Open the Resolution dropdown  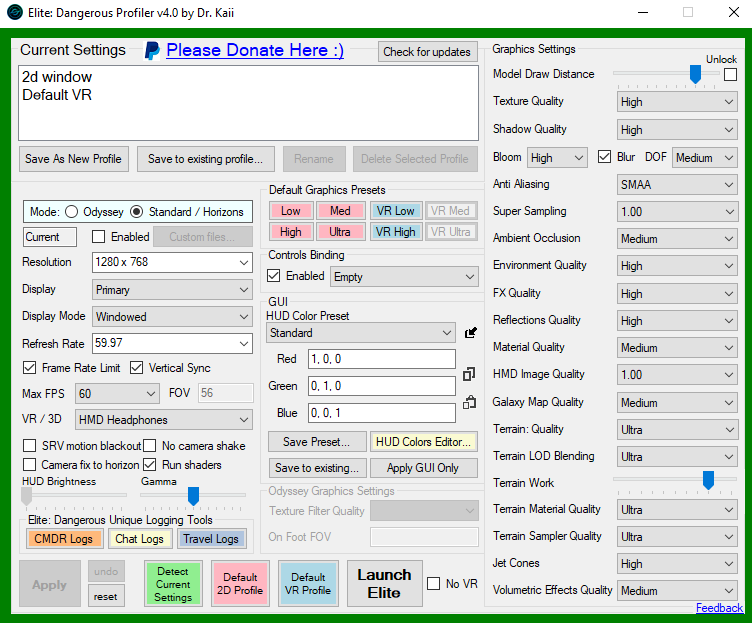[172, 262]
